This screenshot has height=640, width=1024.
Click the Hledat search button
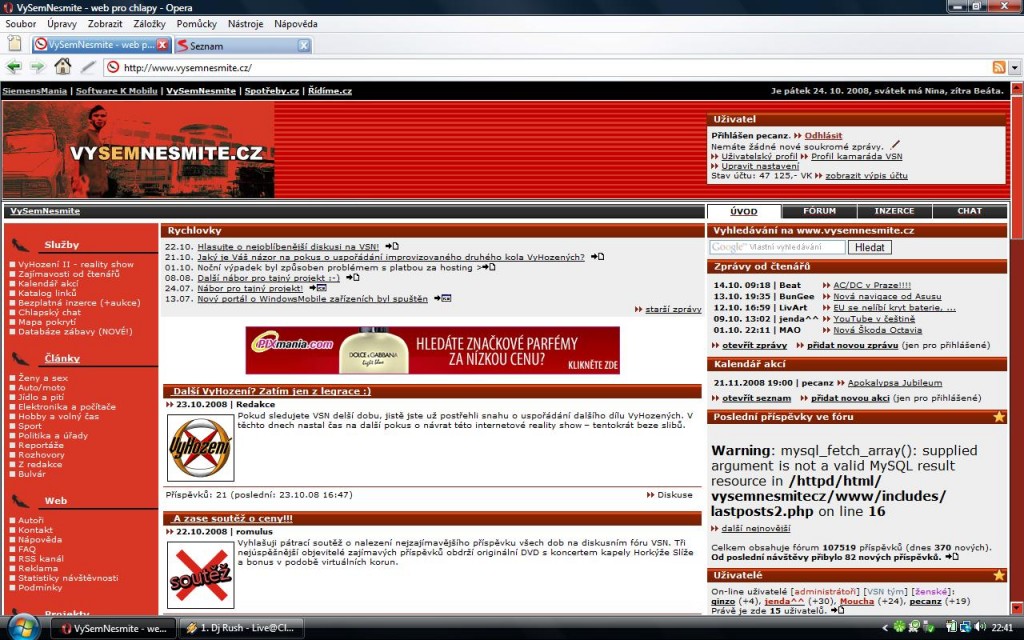[x=869, y=248]
